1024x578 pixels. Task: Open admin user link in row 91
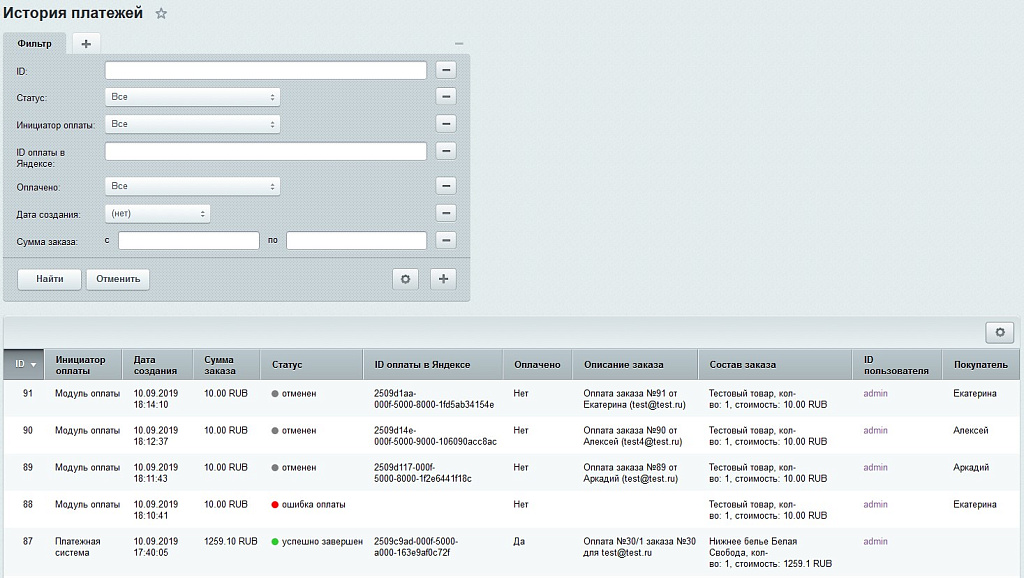click(875, 394)
